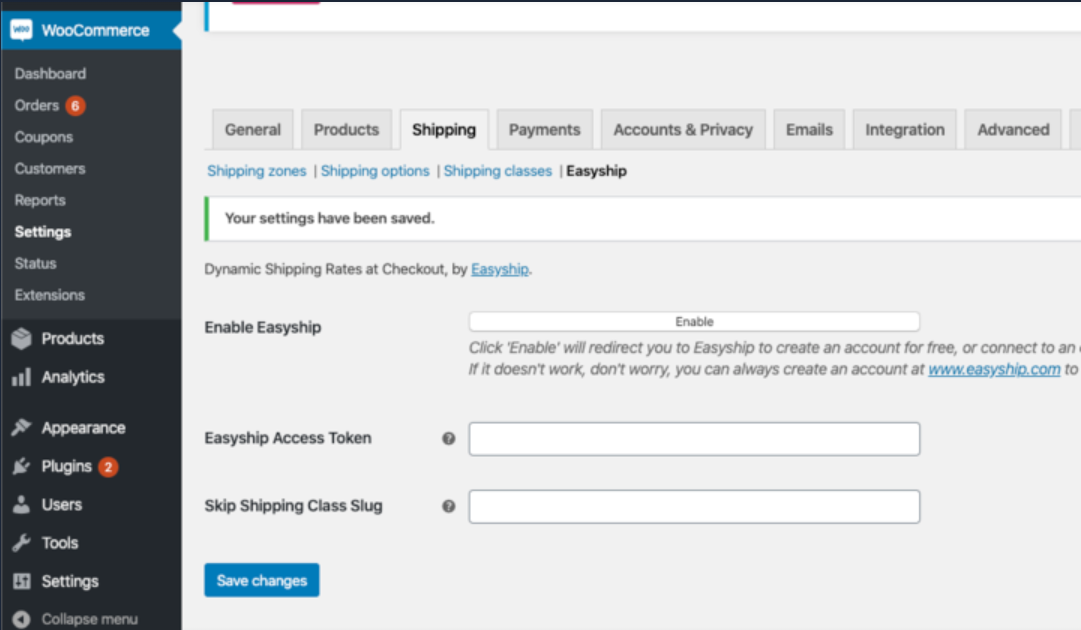Viewport: 1081px width, 630px height.
Task: Click the Users person icon
Action: click(21, 504)
